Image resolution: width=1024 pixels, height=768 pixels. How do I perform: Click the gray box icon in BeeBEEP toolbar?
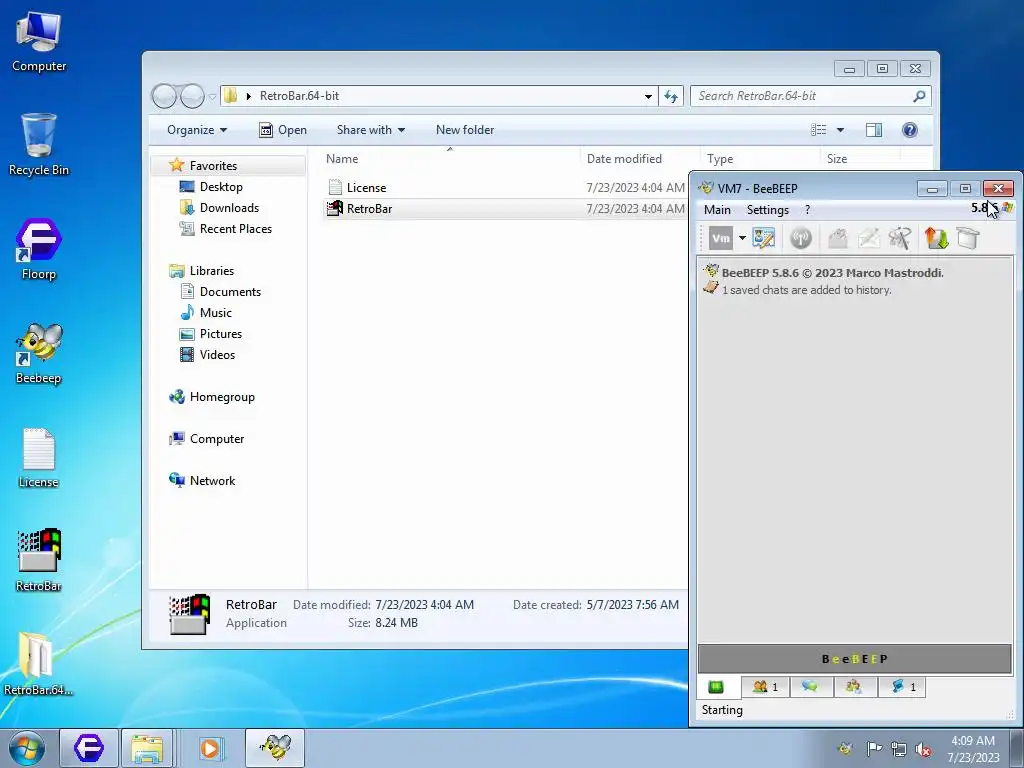[968, 238]
